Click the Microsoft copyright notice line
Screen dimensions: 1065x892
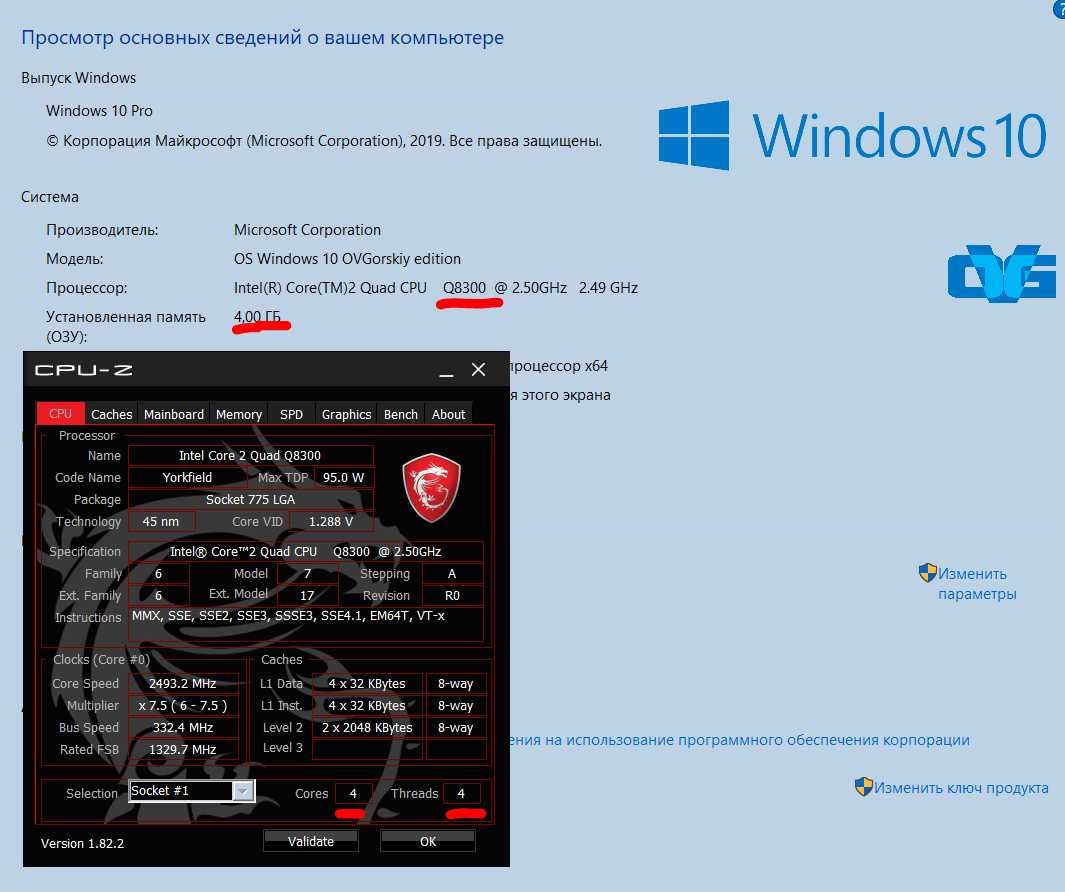pos(324,141)
